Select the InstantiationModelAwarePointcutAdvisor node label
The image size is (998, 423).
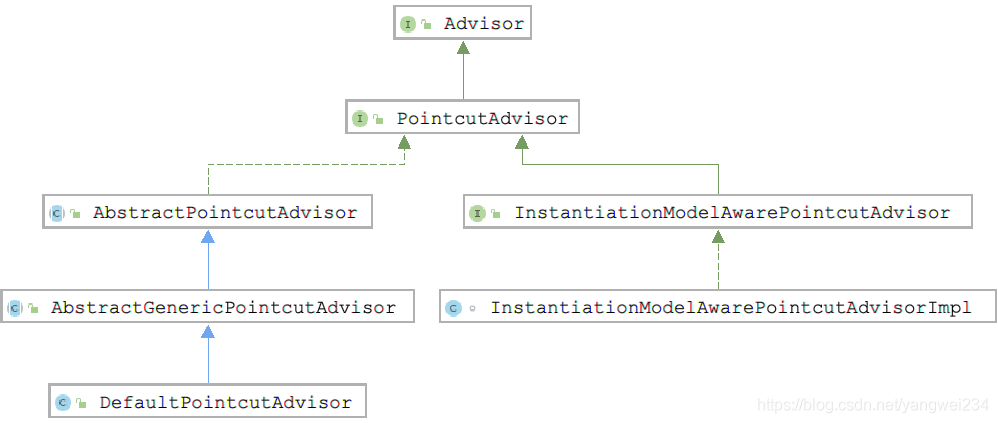click(732, 212)
